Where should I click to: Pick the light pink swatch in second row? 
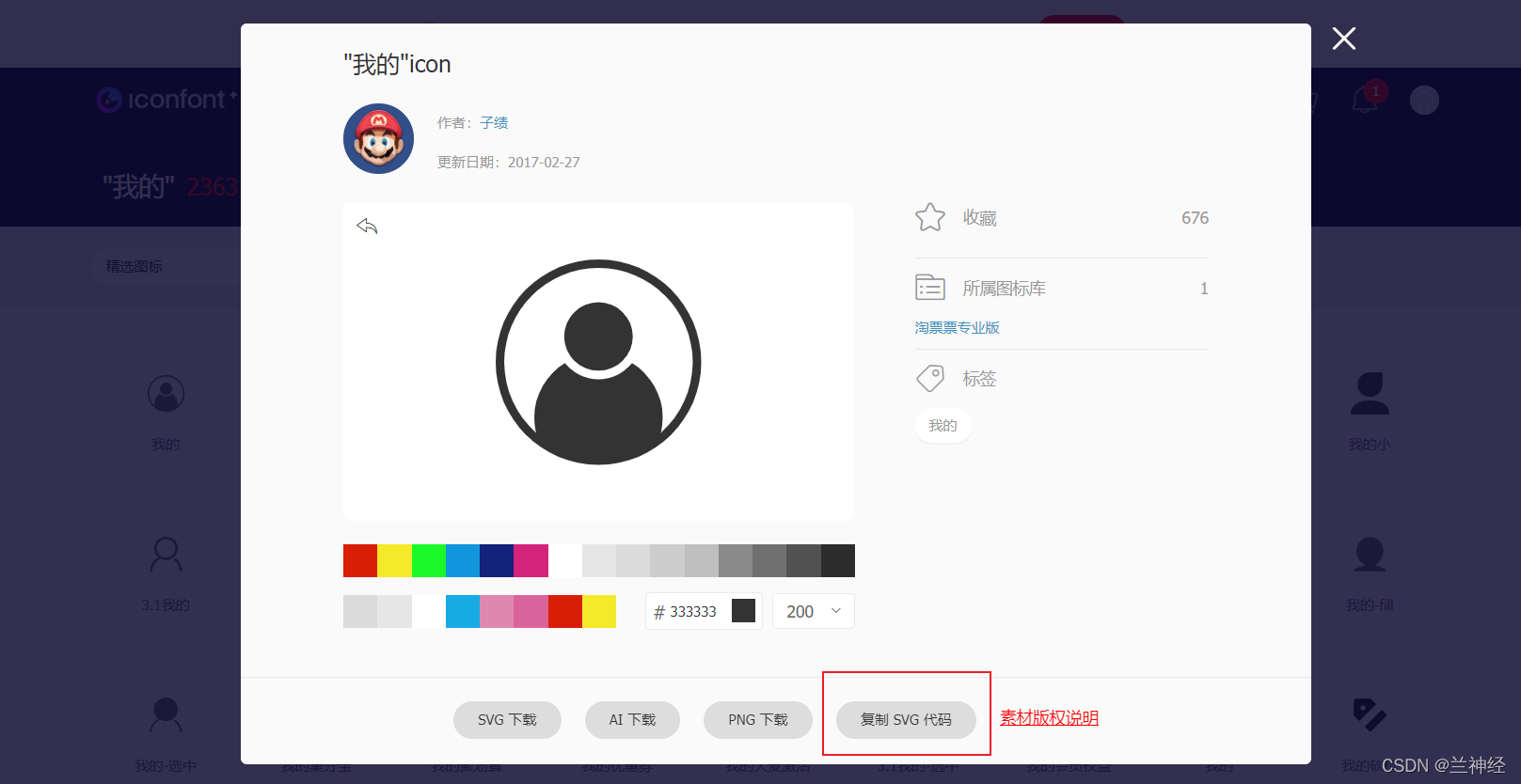497,611
